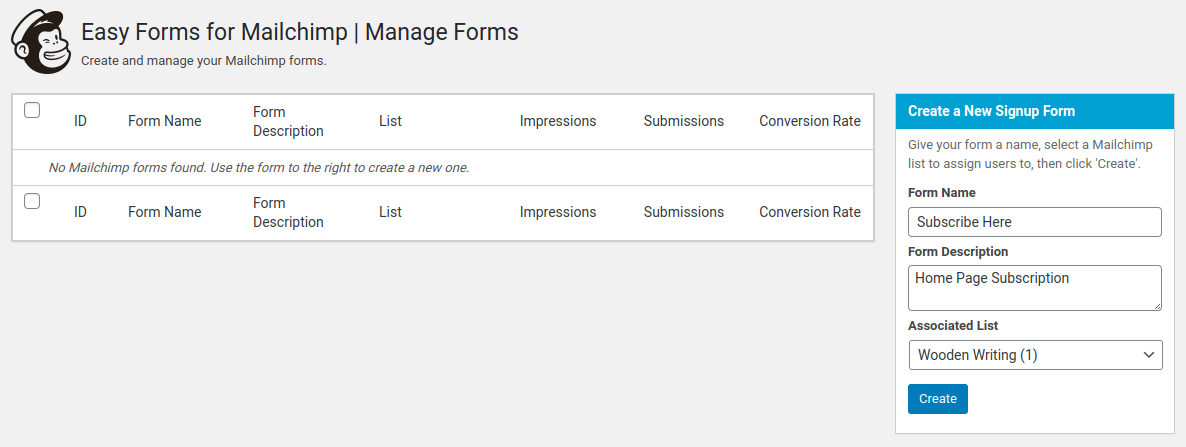Screen dimensions: 1186x447
Task: Click the 'Easy Forms for Mailchimp | Manage Forms' title
Action: (x=300, y=32)
